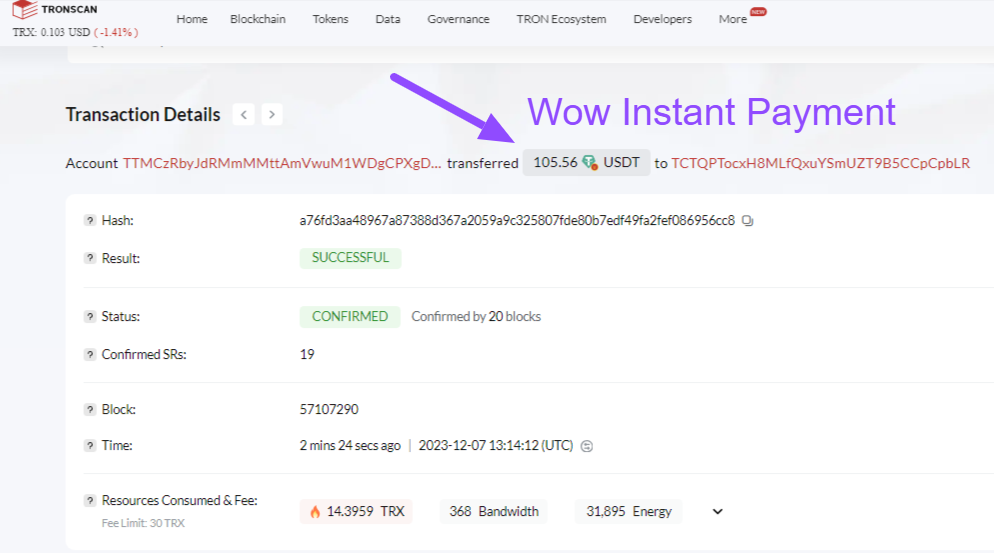Screen dimensions: 994x553
Task: Open the More menu
Action: pos(733,19)
